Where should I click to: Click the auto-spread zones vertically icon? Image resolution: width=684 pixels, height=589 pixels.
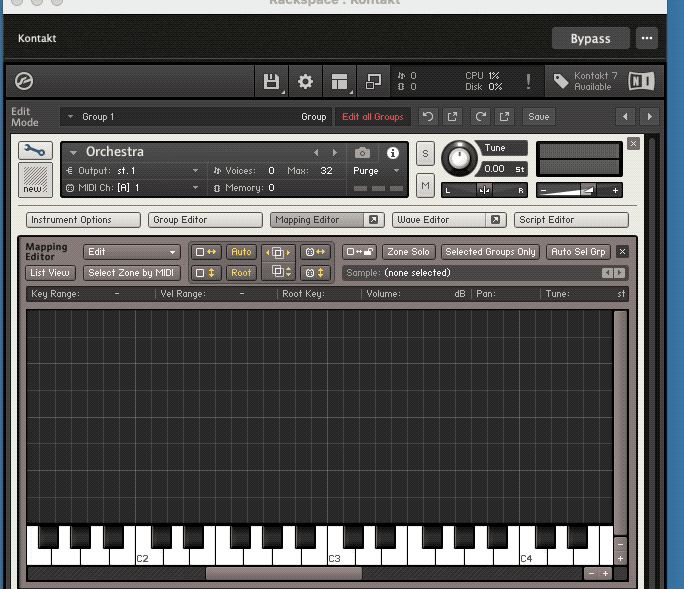click(x=206, y=273)
